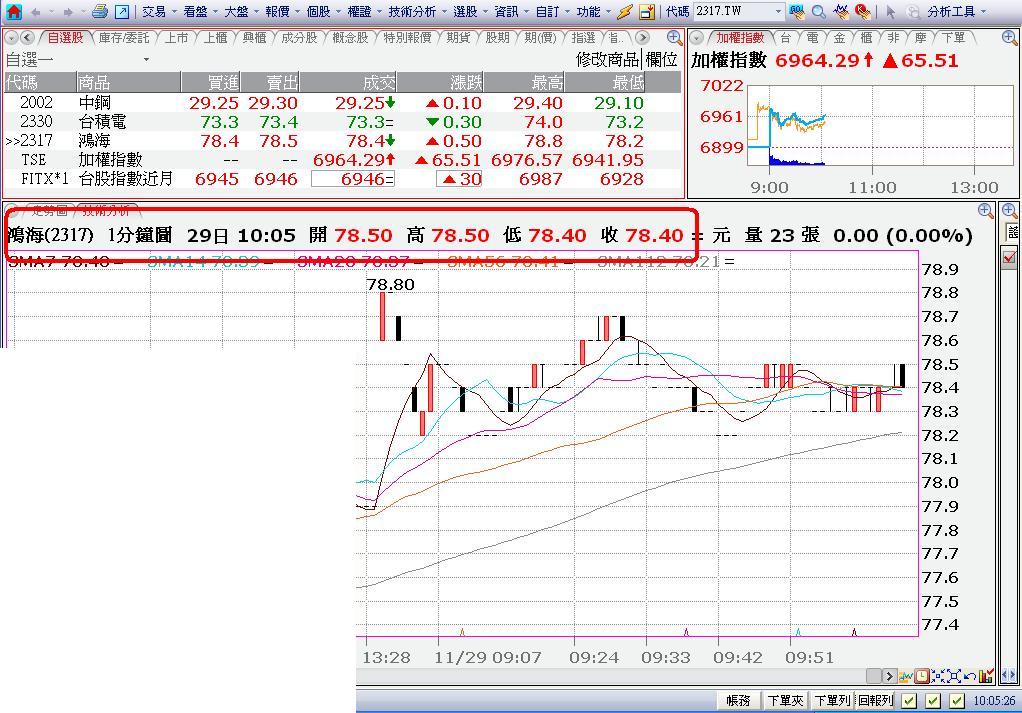Open the round dropdown before 自選股 tab
Viewport: 1022px width, 713px height.
click(11, 38)
